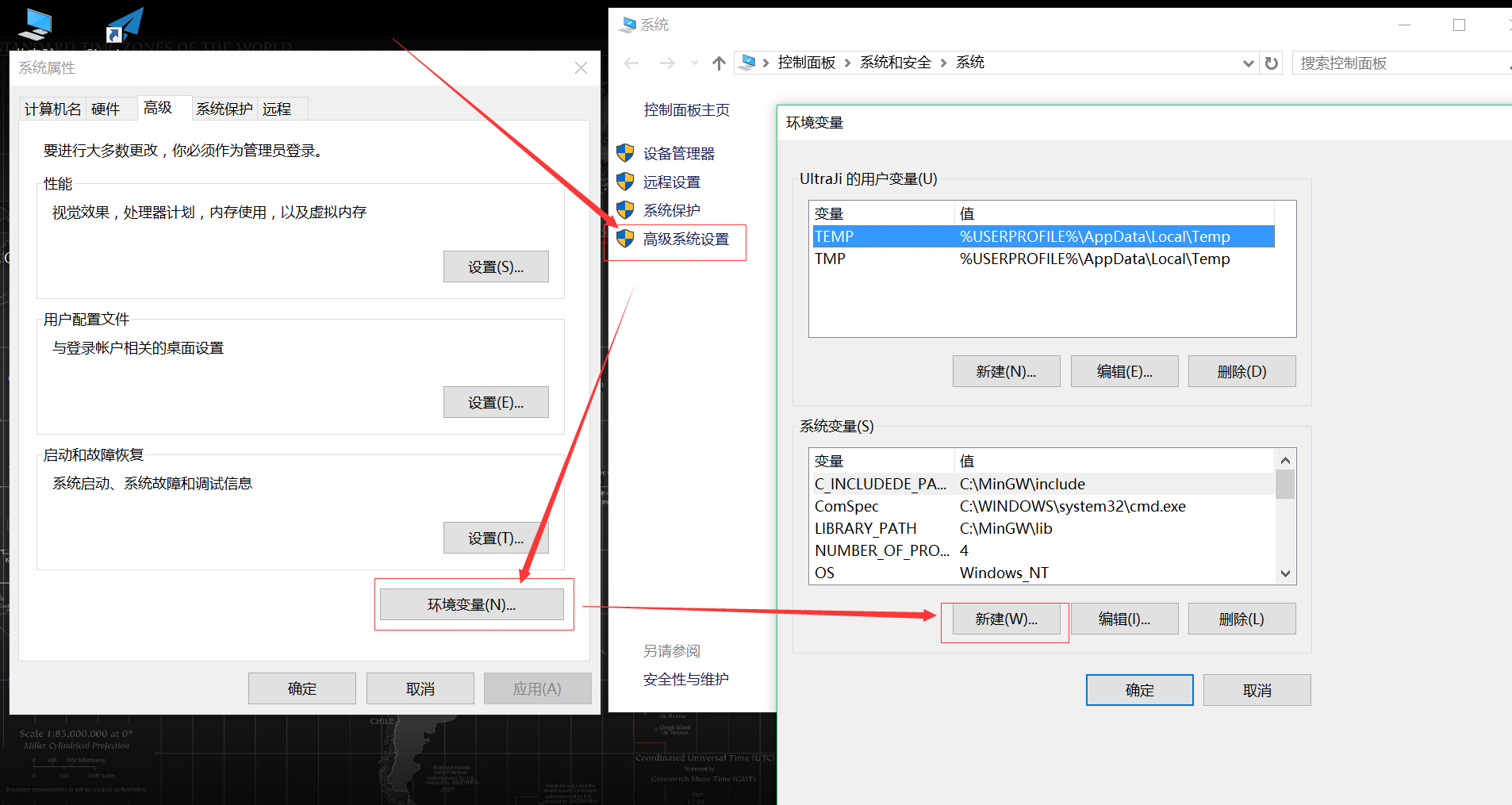This screenshot has width=1512, height=805.
Task: Minimize the System window
Action: (x=1404, y=25)
